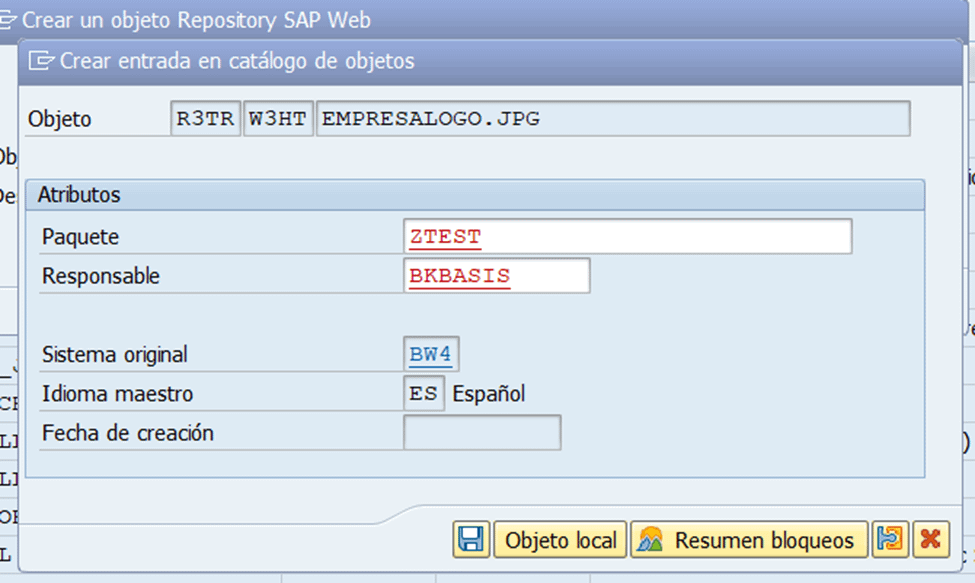The height and width of the screenshot is (583, 975).
Task: Open Resumen bloqueos lock overview
Action: pyautogui.click(x=748, y=541)
